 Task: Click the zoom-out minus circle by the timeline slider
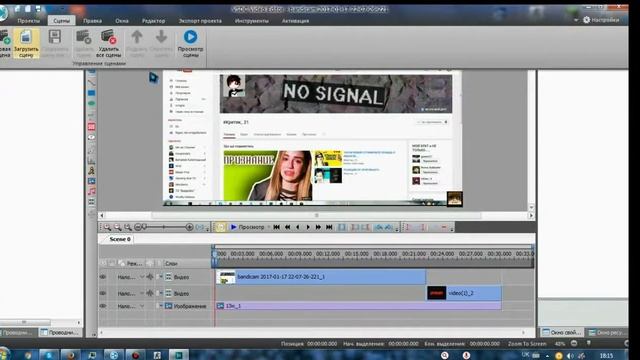(x=138, y=227)
